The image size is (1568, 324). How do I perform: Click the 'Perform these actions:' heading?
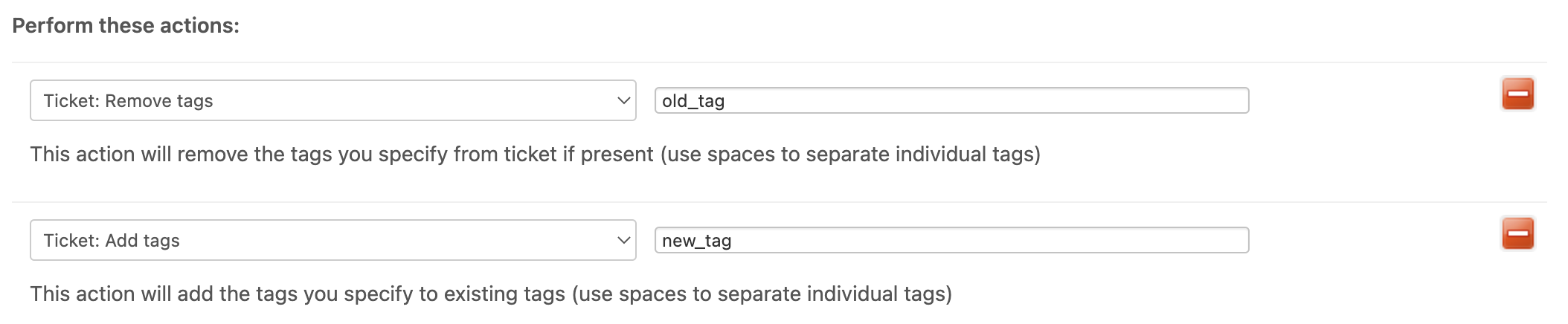(x=126, y=25)
